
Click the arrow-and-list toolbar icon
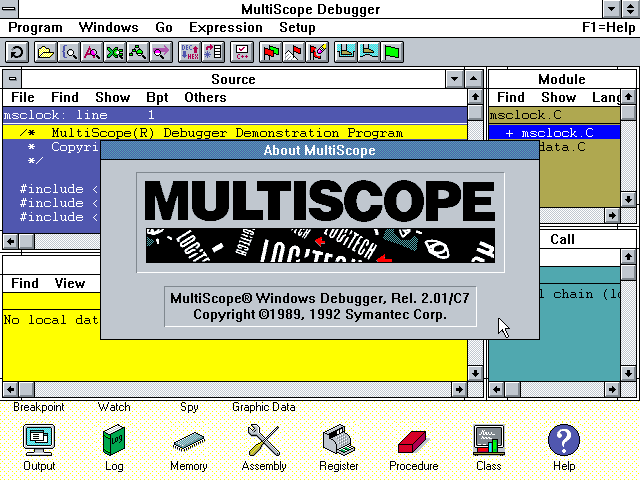[213, 52]
